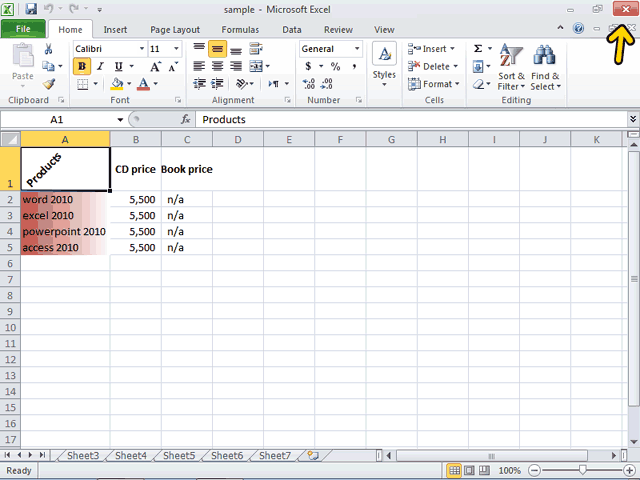Apply Comma Style format

(x=354, y=66)
